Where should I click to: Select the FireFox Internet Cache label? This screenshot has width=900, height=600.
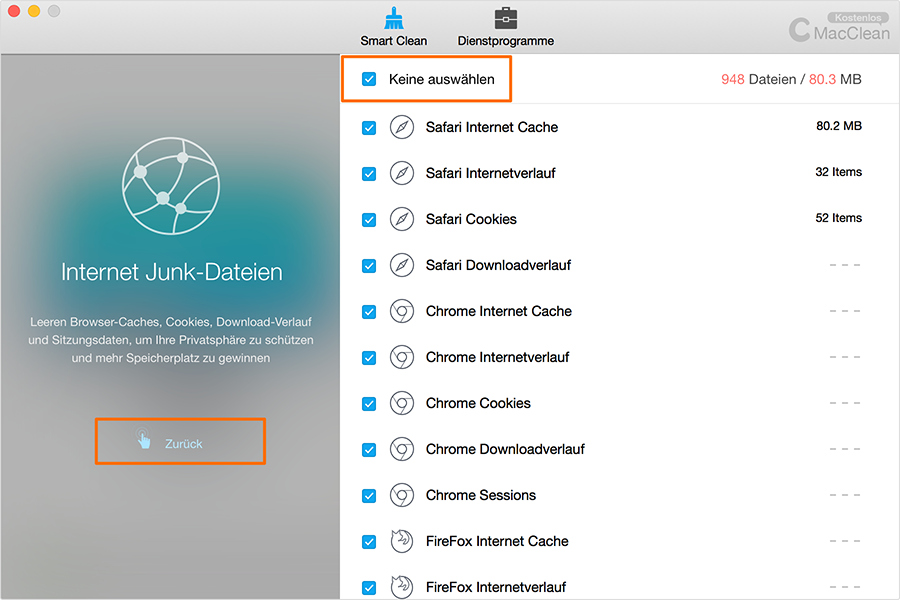[497, 541]
